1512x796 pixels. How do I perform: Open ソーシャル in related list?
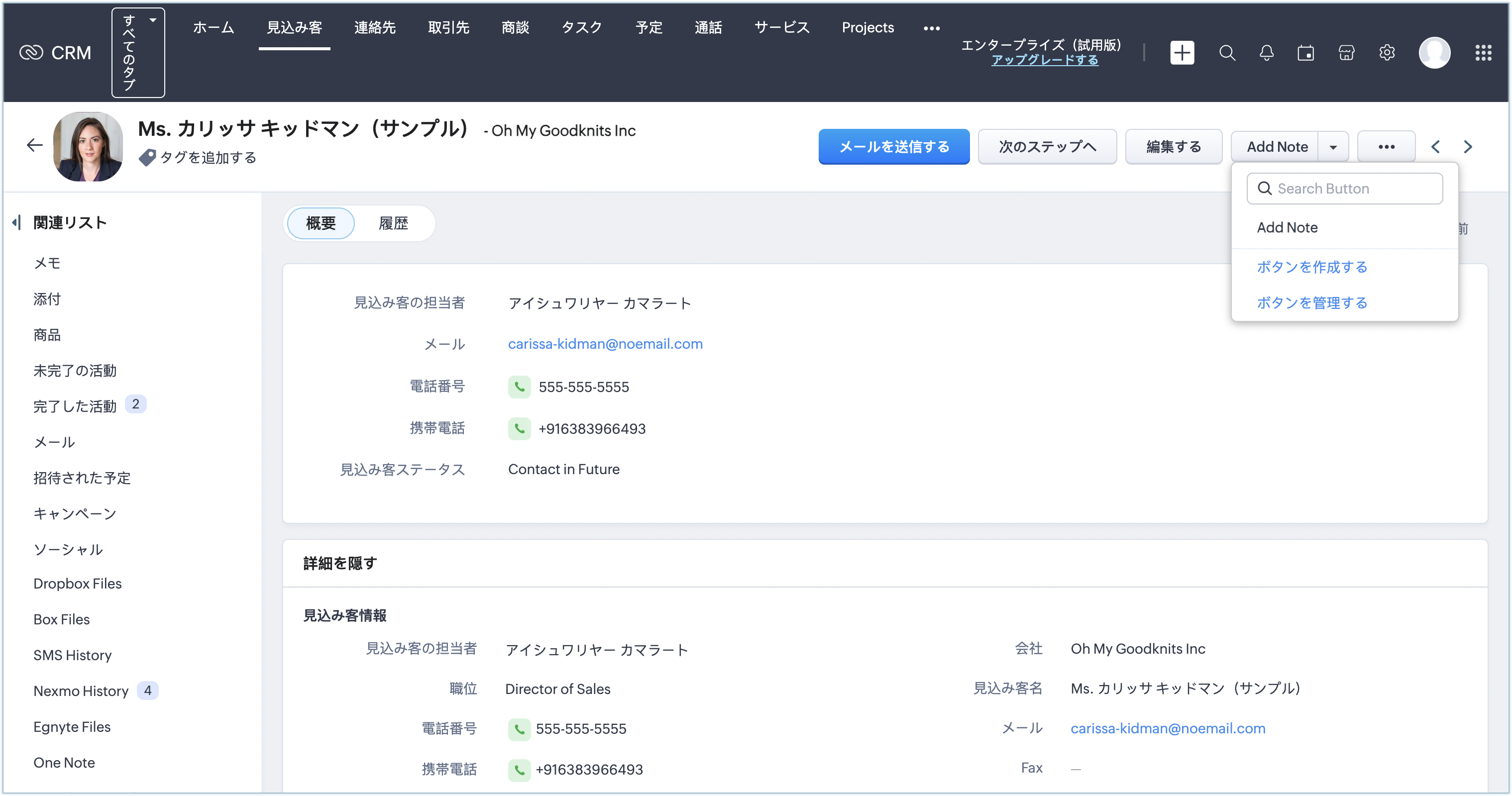[68, 550]
